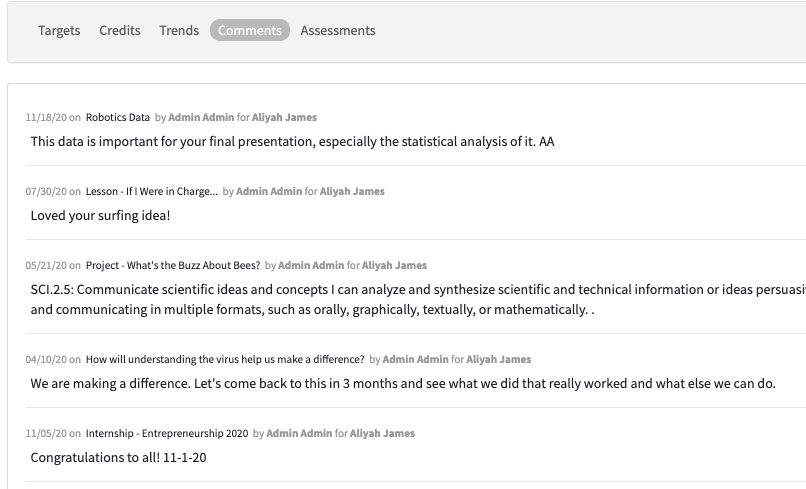Open the Robotics Data link
Screen dimensions: 806x489
click(x=118, y=117)
